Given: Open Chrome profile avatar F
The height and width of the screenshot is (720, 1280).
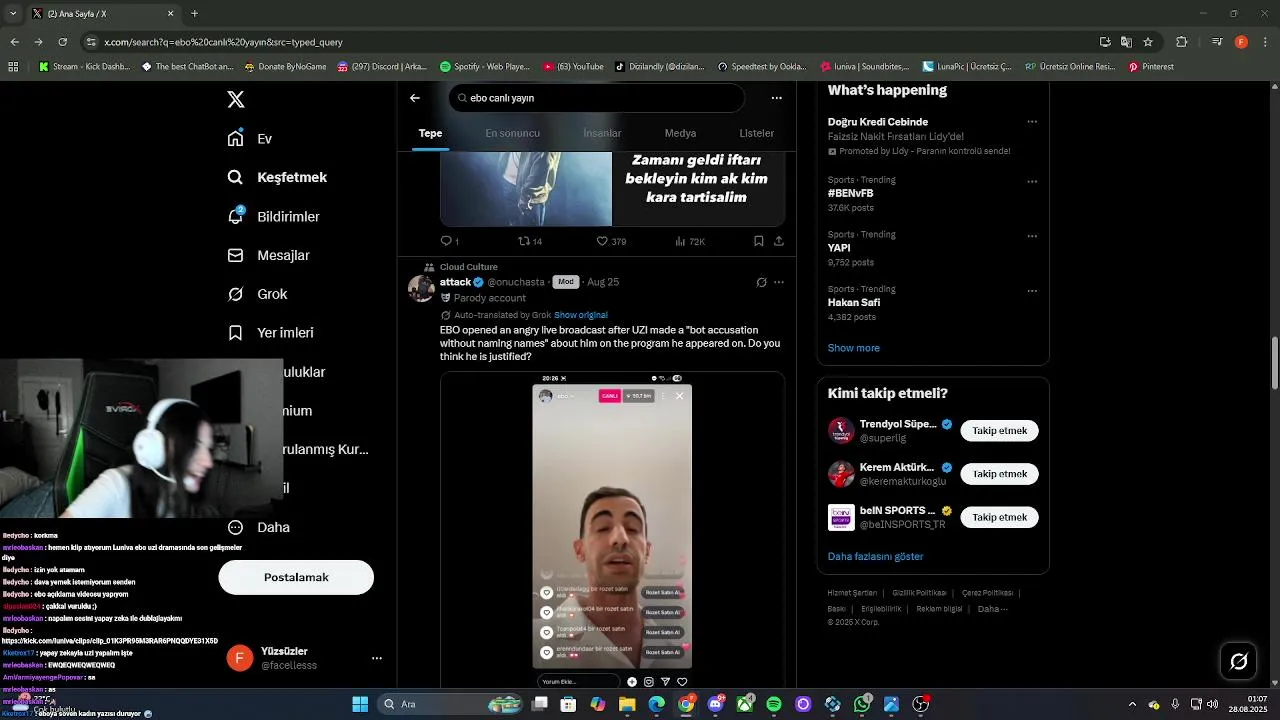Looking at the screenshot, I should point(1241,42).
